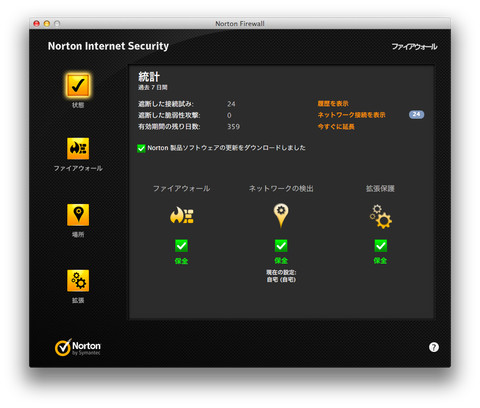This screenshot has height=408, width=480.
Task: Click green checkmark under firewall status
Action: 181,246
